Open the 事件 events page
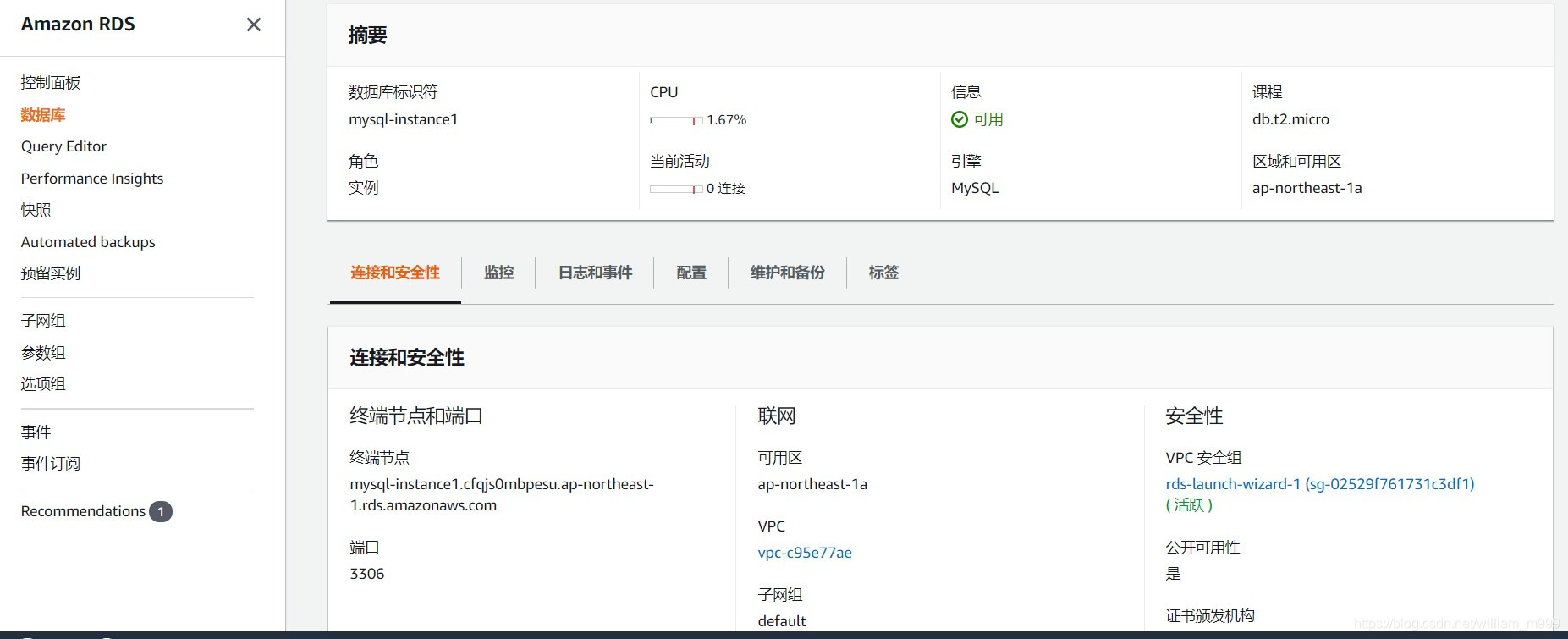1568x639 pixels. click(x=36, y=432)
